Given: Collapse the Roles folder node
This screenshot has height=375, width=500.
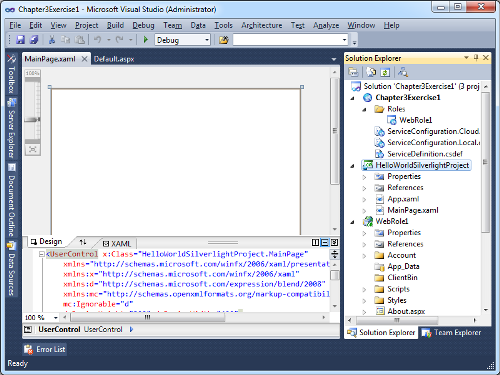Looking at the screenshot, I should (364, 109).
